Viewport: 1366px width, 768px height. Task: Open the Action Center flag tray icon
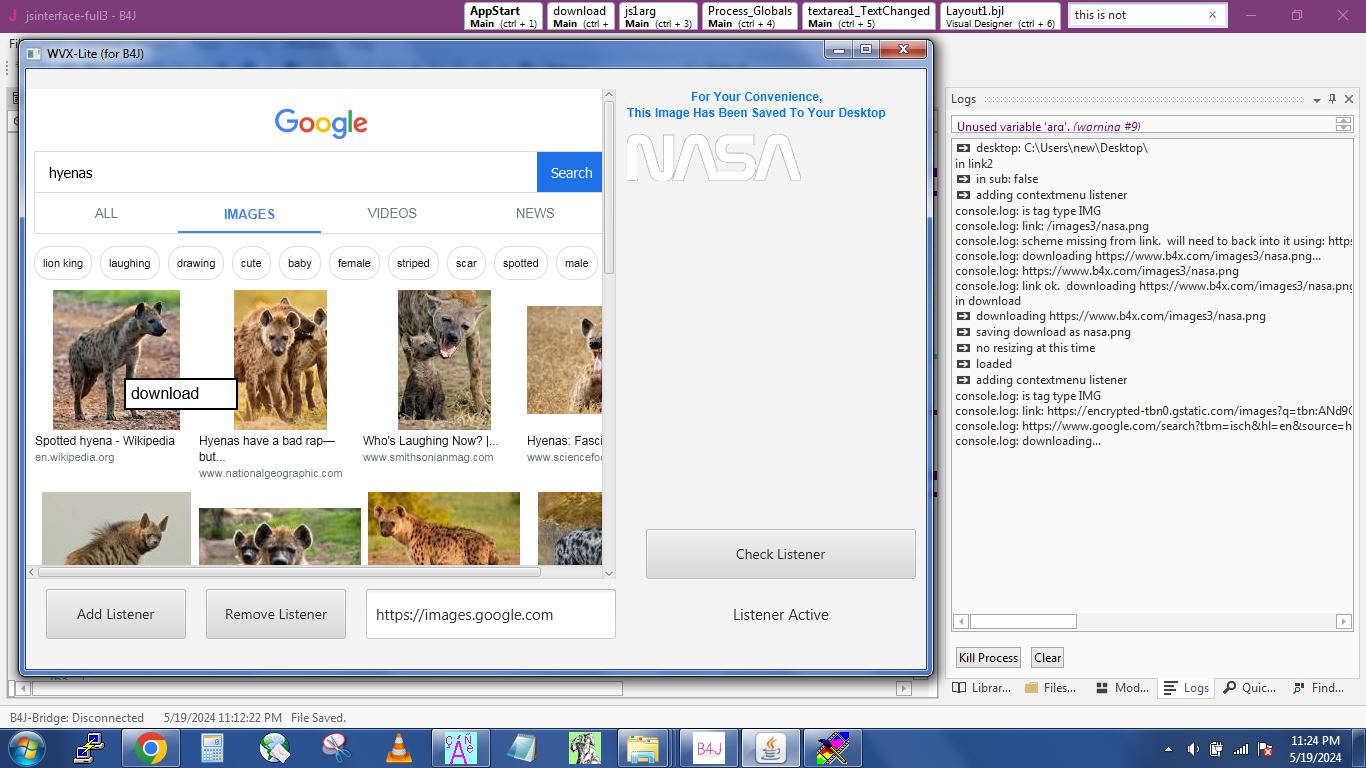pos(1265,749)
